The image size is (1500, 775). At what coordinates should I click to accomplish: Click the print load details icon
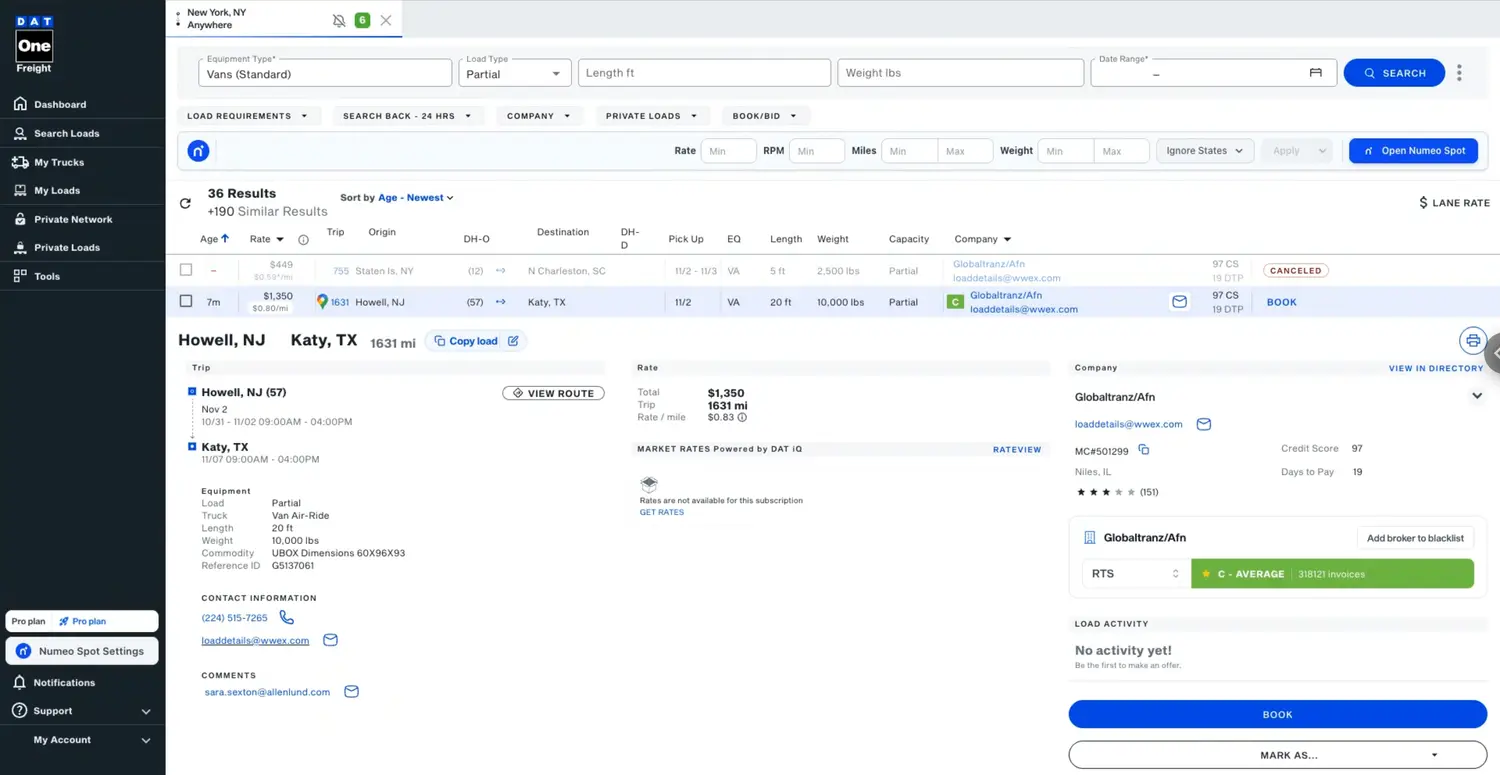coord(1472,341)
